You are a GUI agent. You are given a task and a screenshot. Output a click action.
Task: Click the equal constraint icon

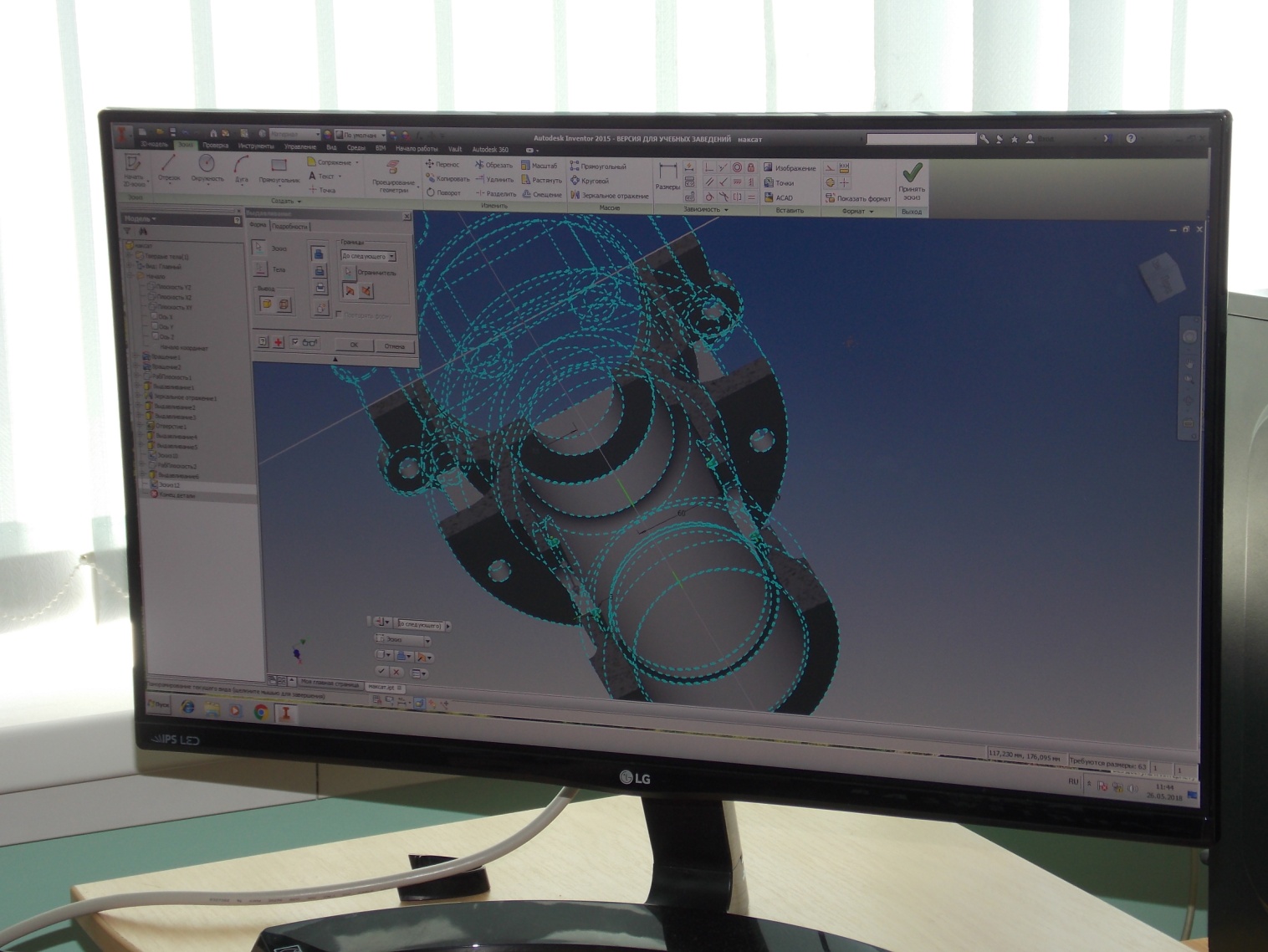click(x=751, y=197)
